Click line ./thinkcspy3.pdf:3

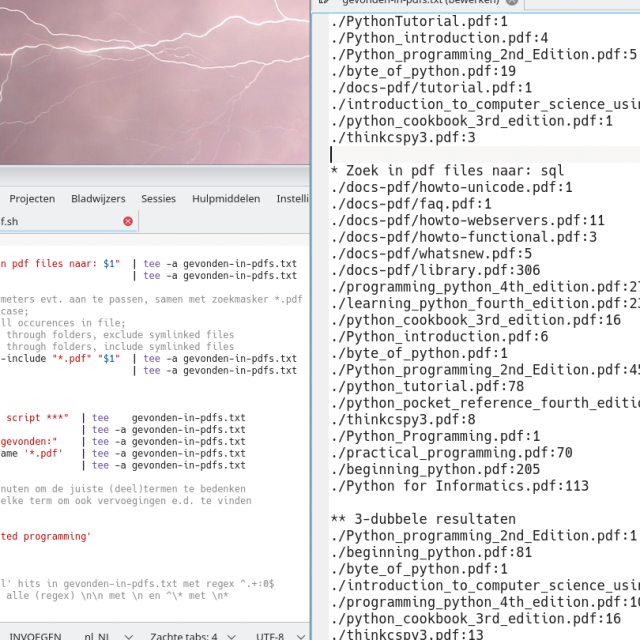[403, 138]
